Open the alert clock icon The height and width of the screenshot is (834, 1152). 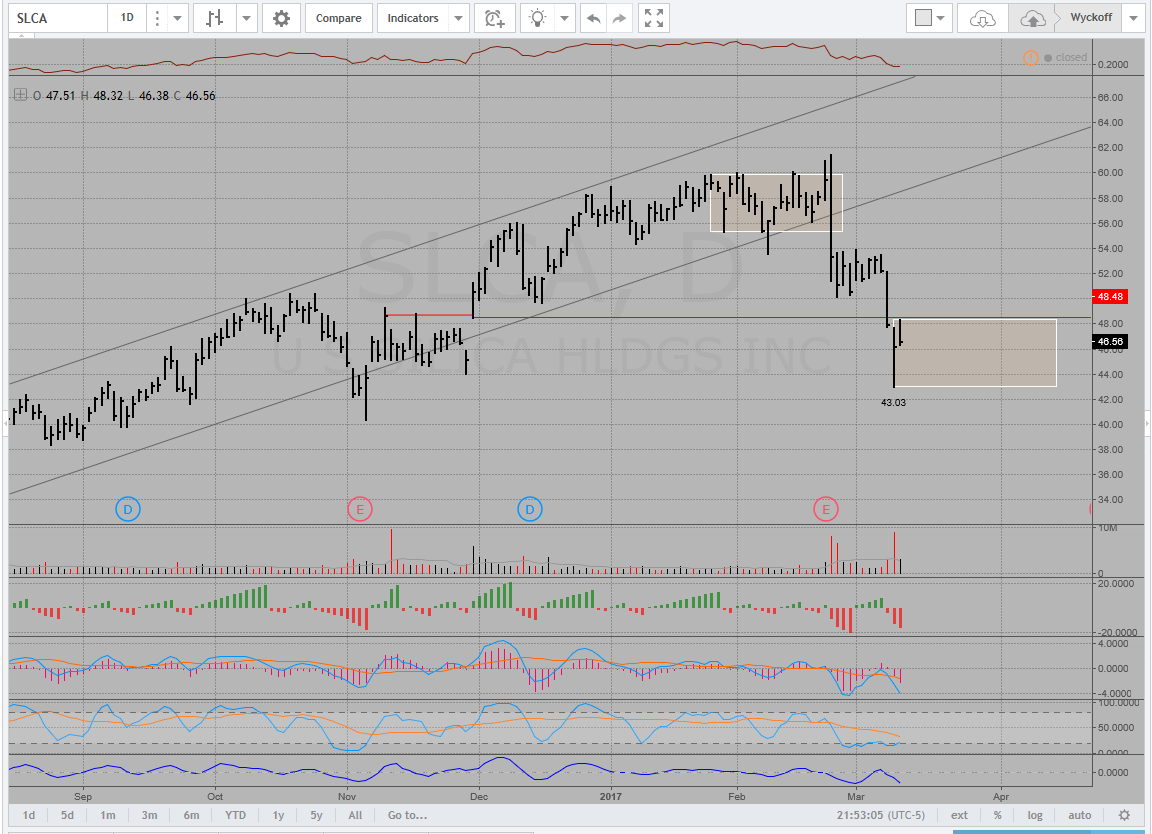pos(494,18)
